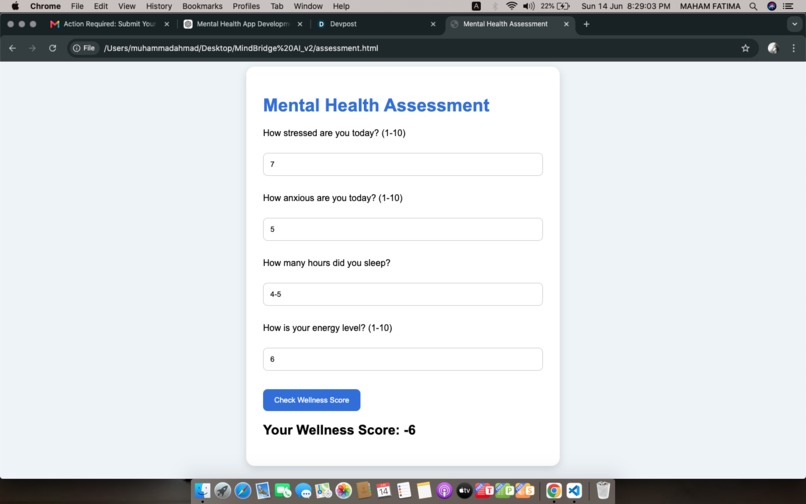Click the File site info chip
This screenshot has height=504, width=806.
[x=84, y=48]
